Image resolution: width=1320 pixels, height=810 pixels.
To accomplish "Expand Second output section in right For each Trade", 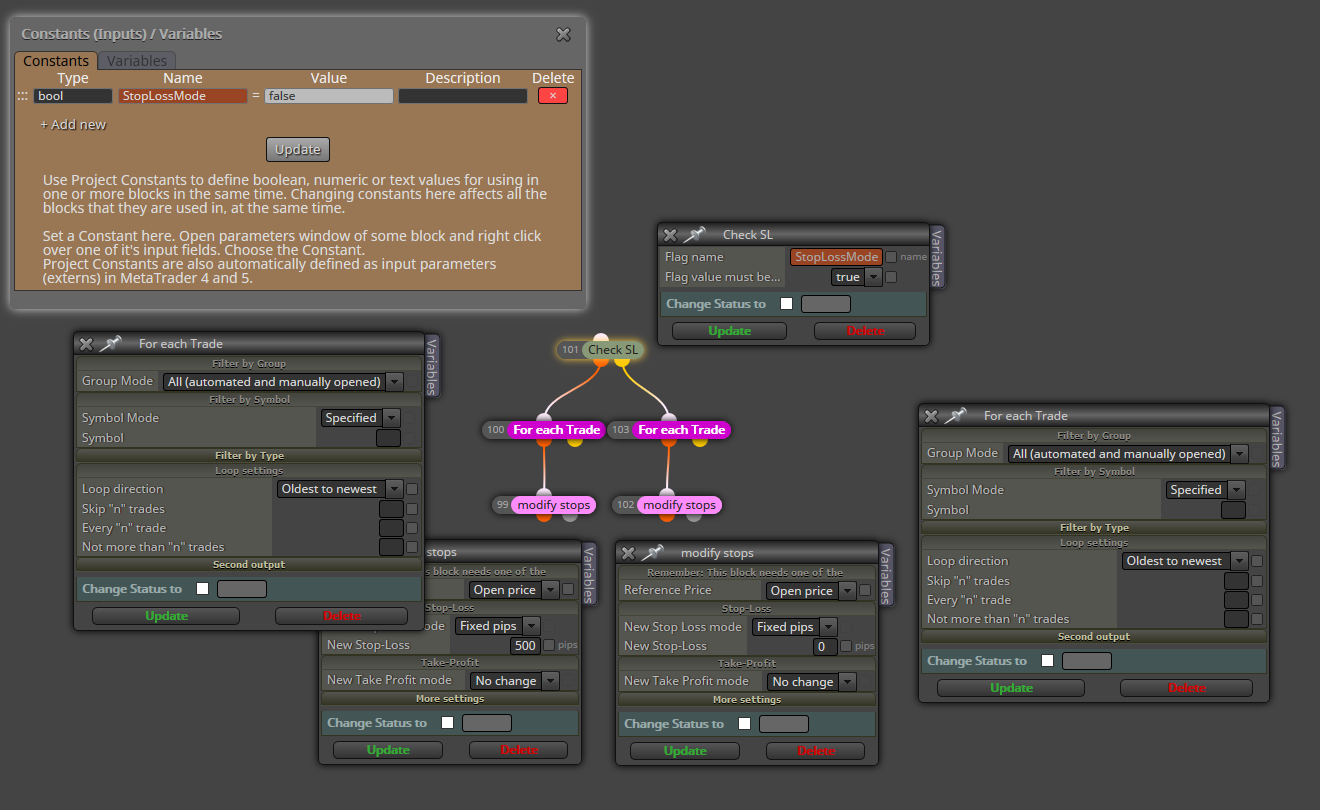I will point(1094,636).
